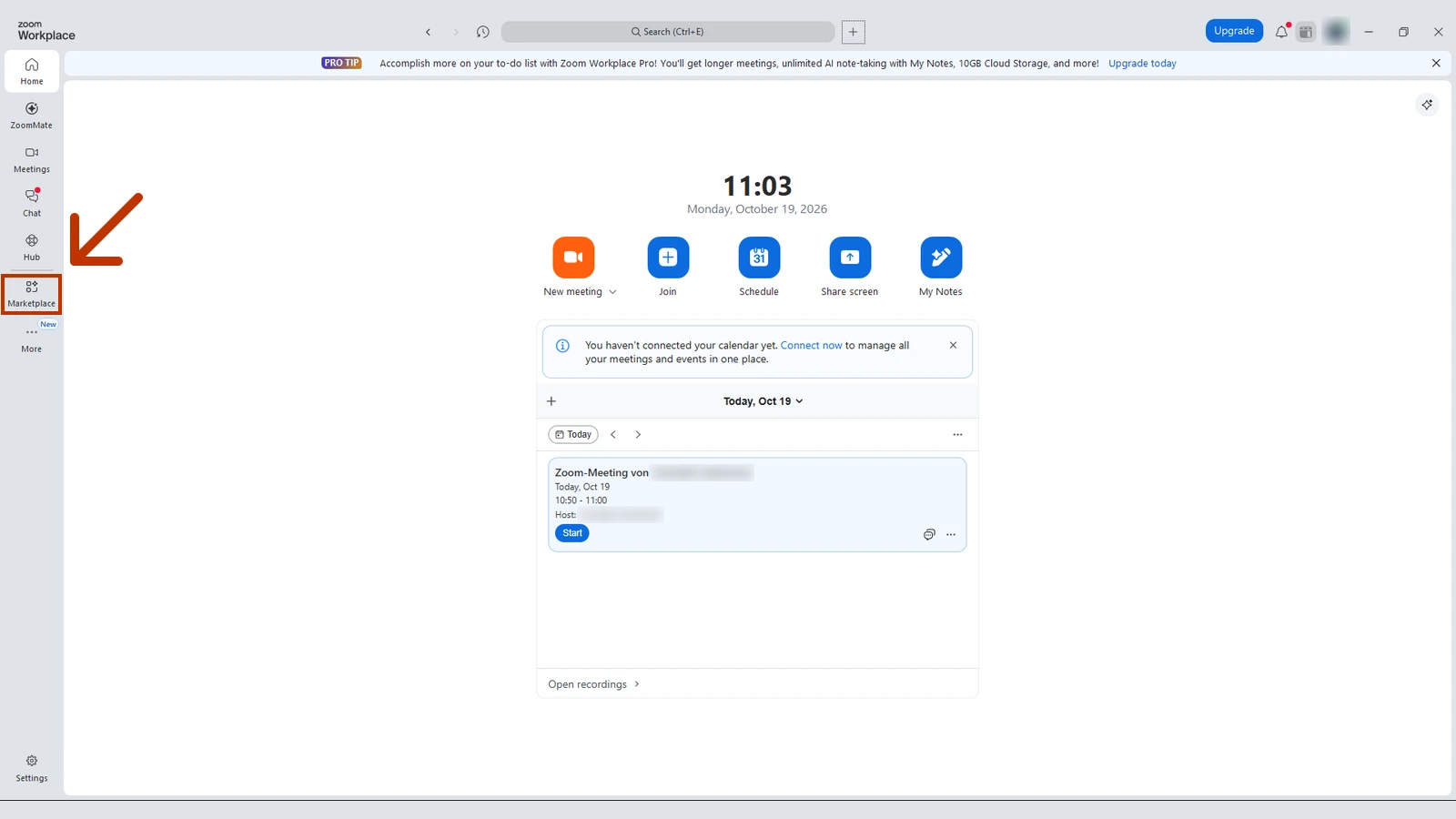
Task: Open the Home tab in sidebar
Action: (32, 72)
